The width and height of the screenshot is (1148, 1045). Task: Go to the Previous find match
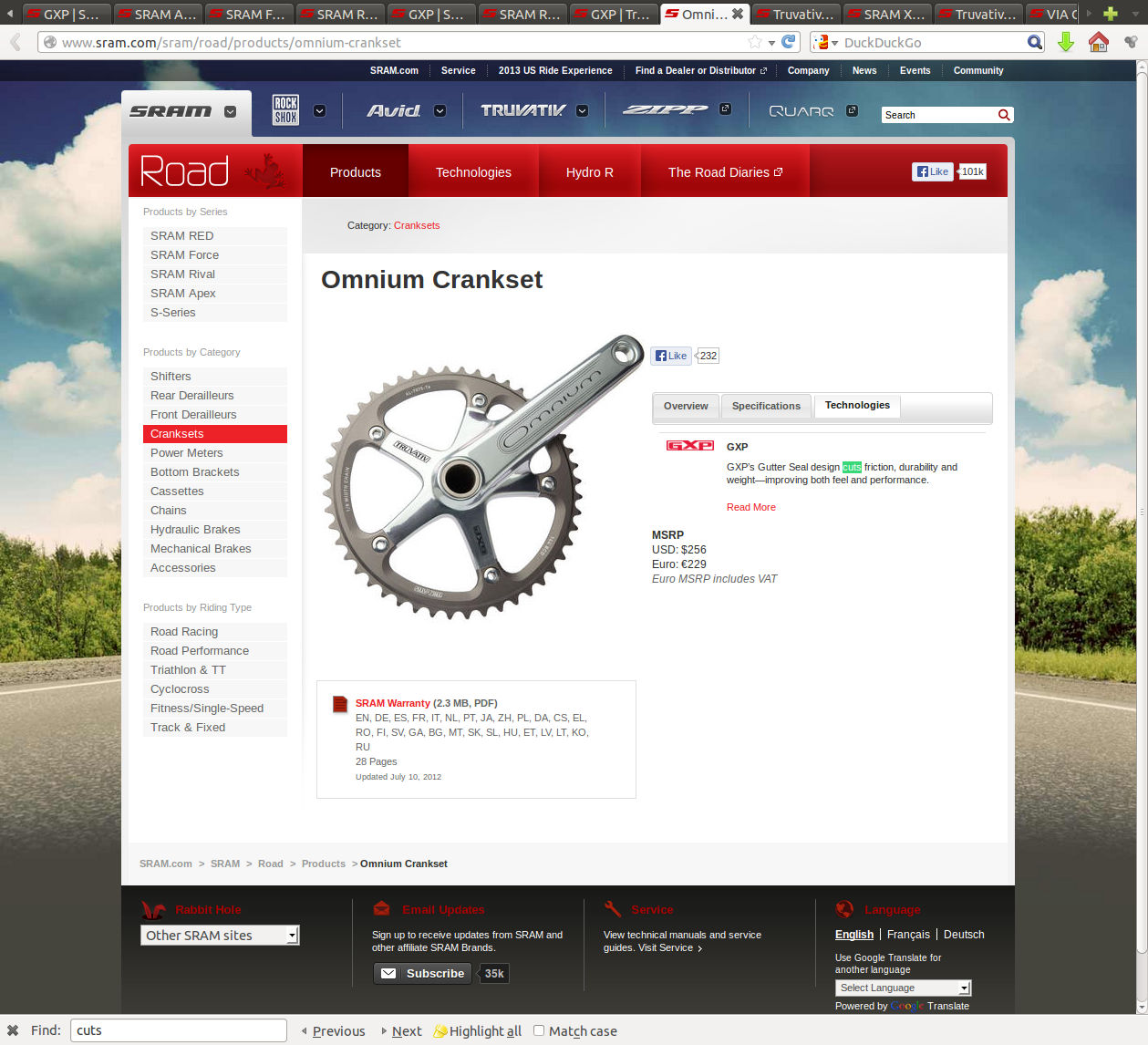(x=333, y=1031)
